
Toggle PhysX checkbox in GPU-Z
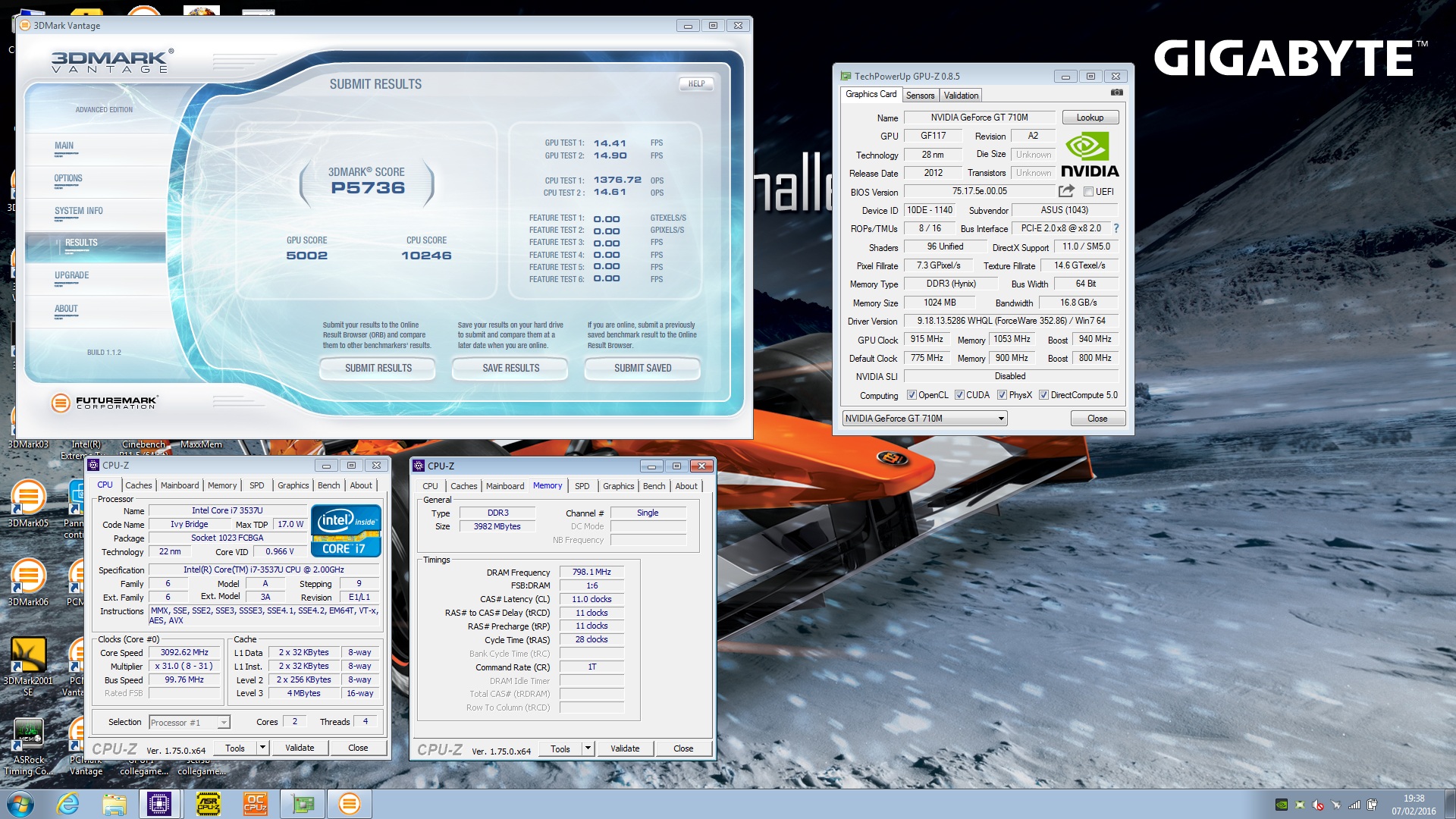[1002, 395]
